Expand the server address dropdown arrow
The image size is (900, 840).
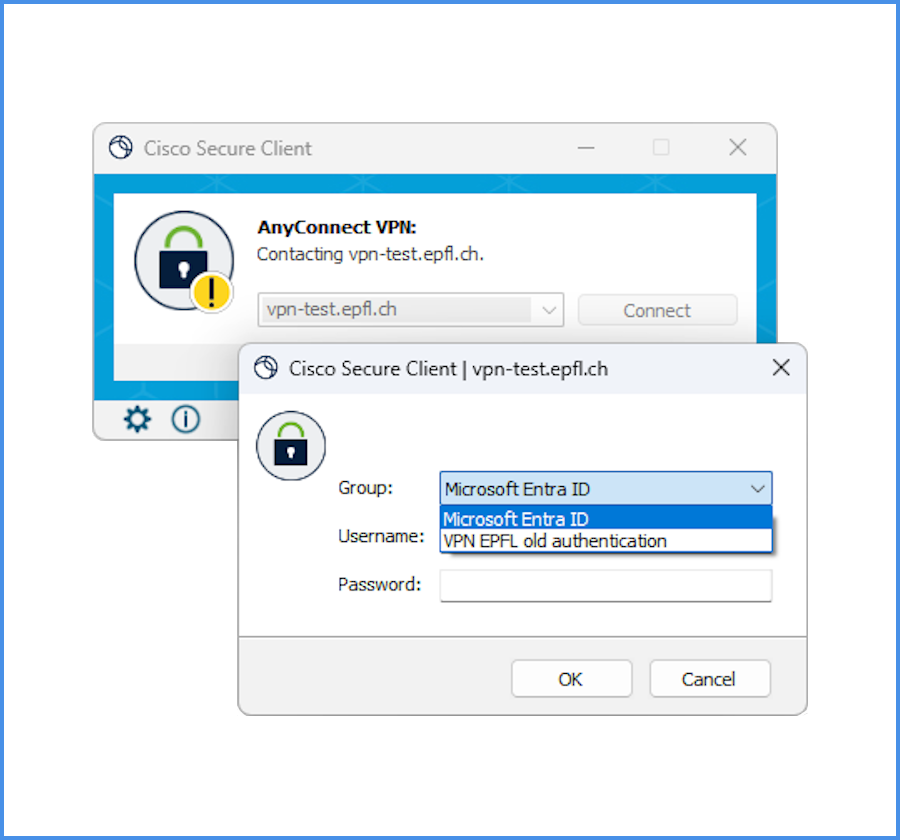tap(549, 310)
